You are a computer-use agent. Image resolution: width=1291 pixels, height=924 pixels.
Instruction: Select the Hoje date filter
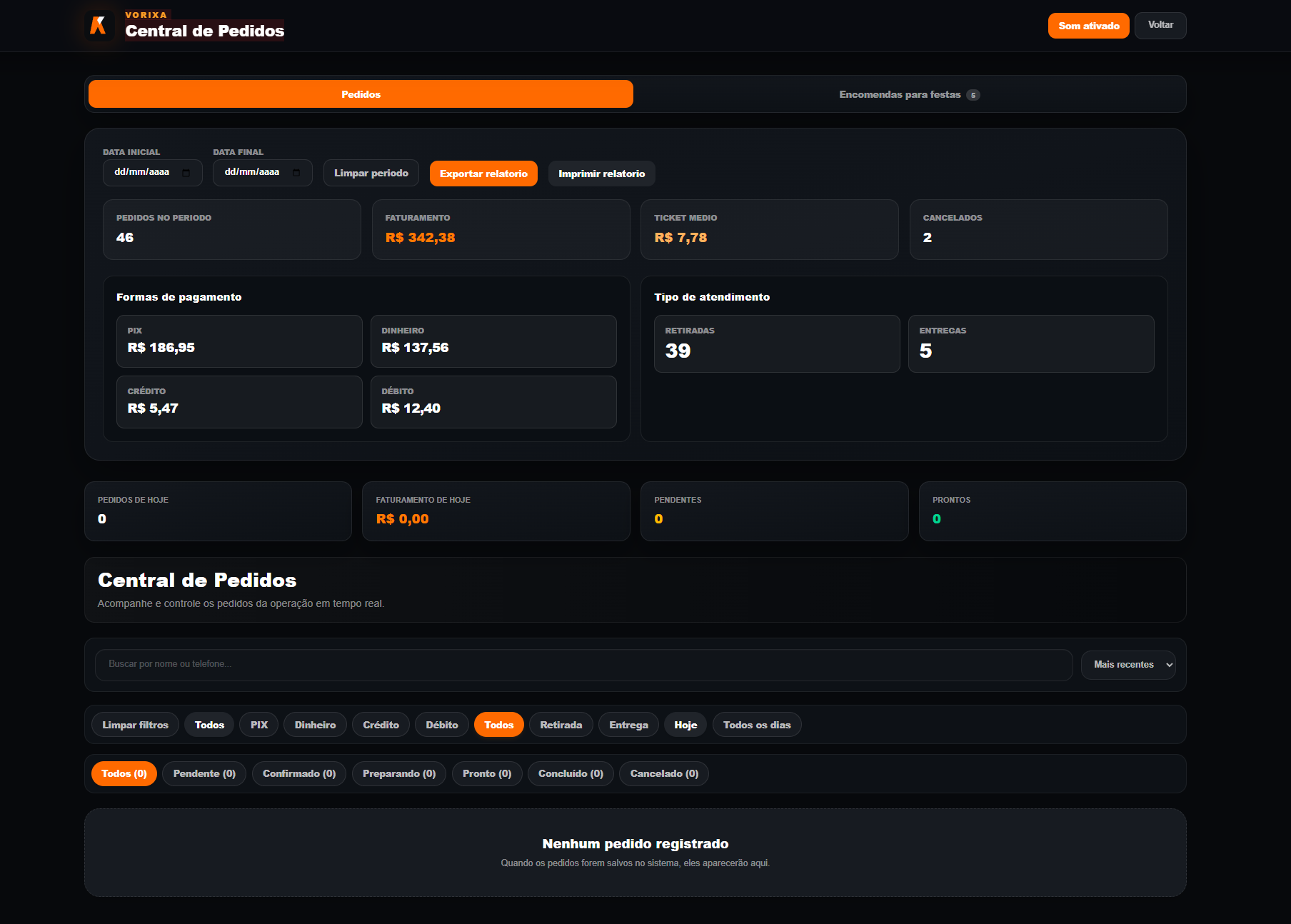(685, 725)
